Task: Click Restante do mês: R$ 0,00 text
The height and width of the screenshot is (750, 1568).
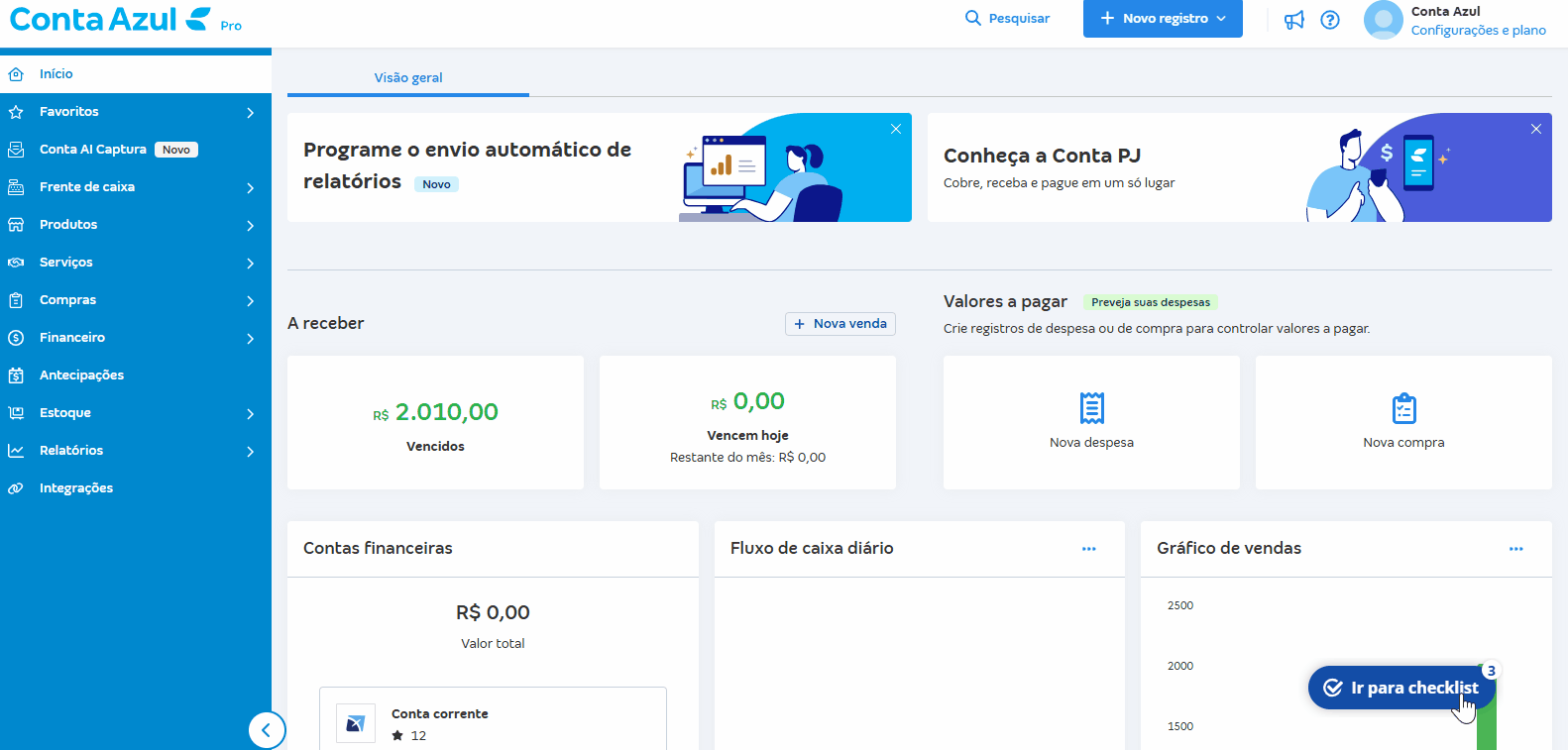Action: click(747, 458)
